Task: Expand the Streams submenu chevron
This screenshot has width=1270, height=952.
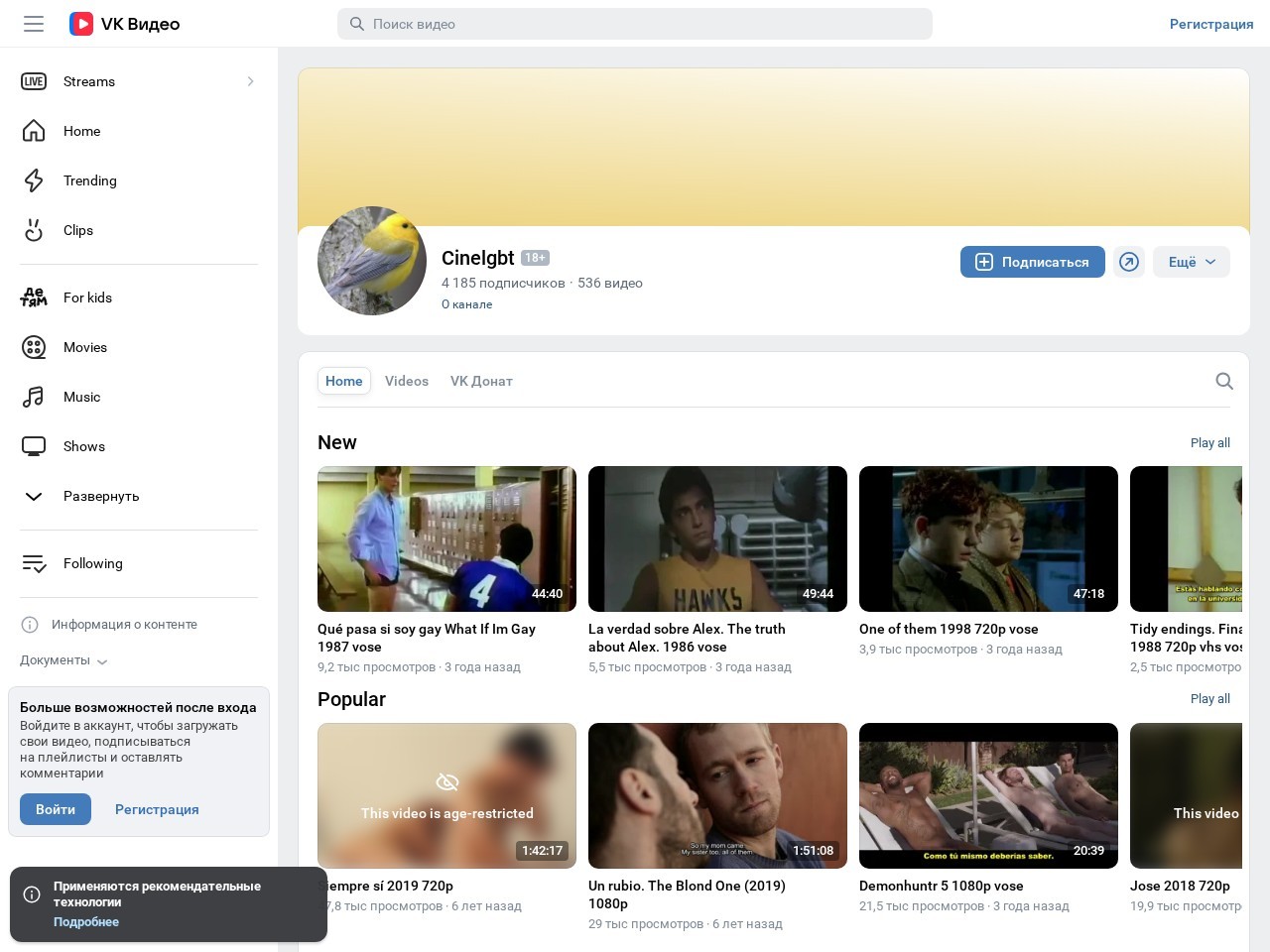Action: (250, 81)
